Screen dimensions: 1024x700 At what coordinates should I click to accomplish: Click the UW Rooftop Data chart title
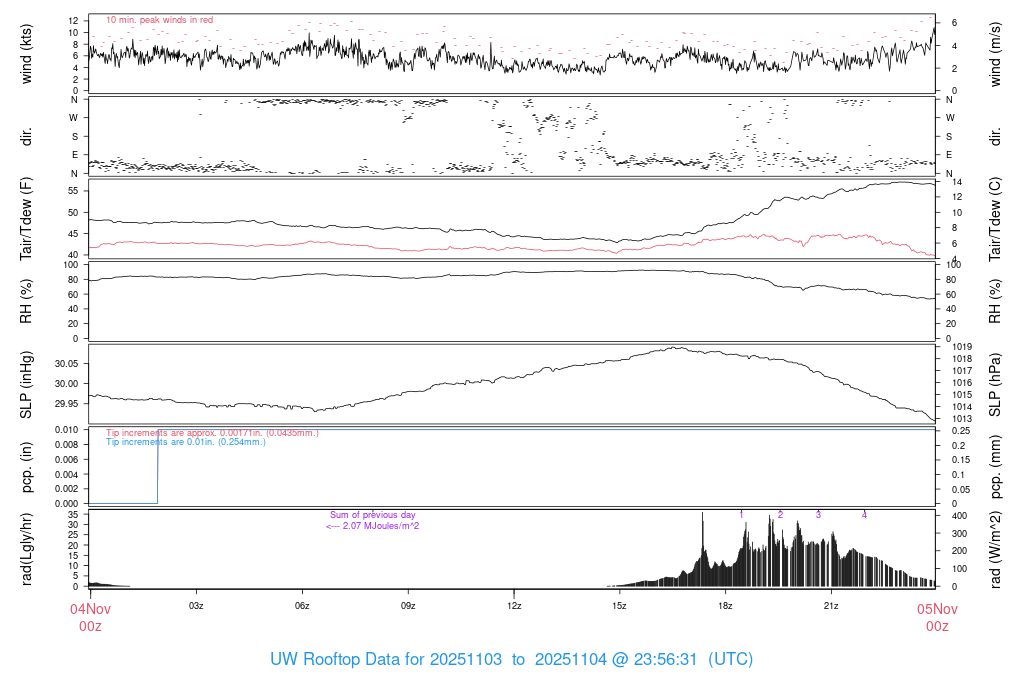[511, 660]
